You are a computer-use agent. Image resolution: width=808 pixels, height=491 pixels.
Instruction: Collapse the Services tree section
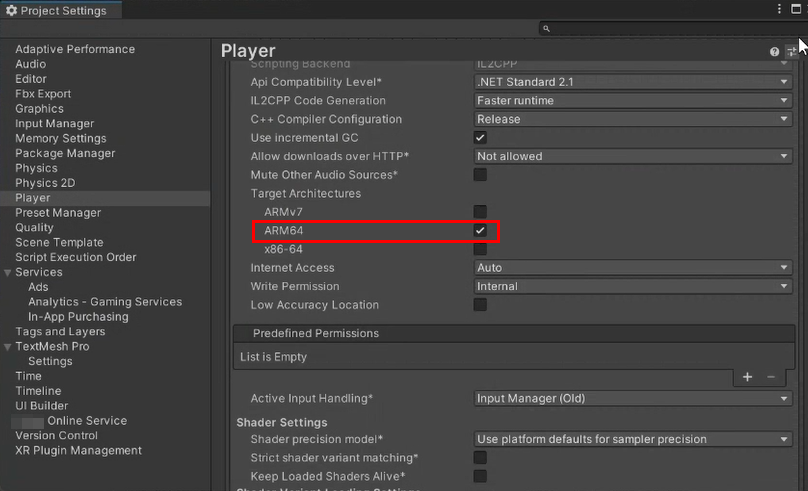coord(8,272)
